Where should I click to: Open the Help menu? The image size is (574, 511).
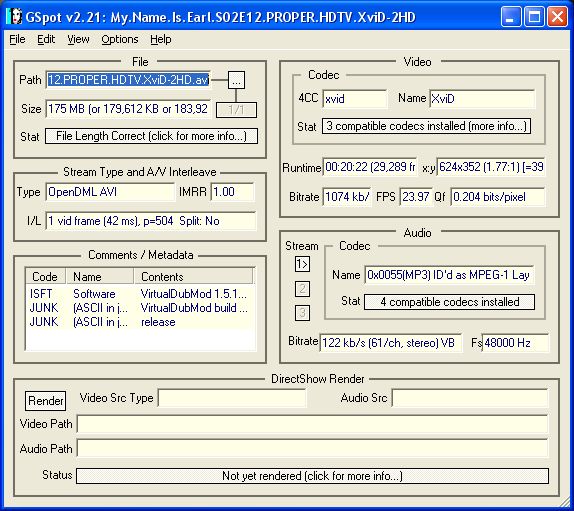pos(161,39)
